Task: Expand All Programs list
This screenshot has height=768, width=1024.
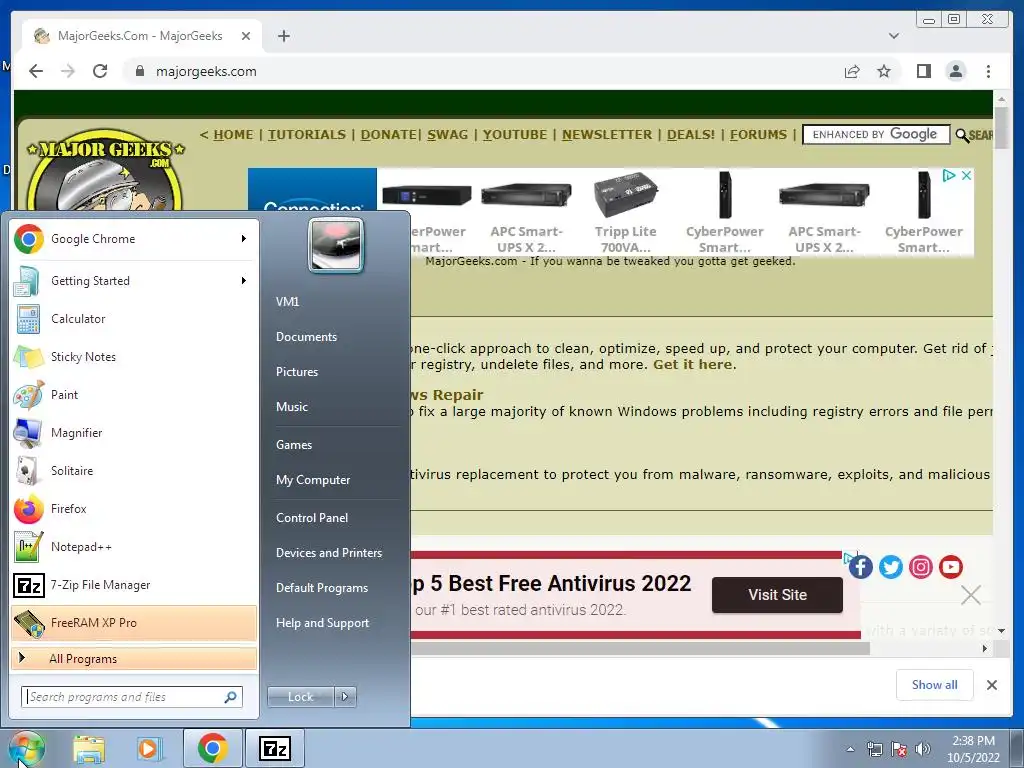Action: 134,658
